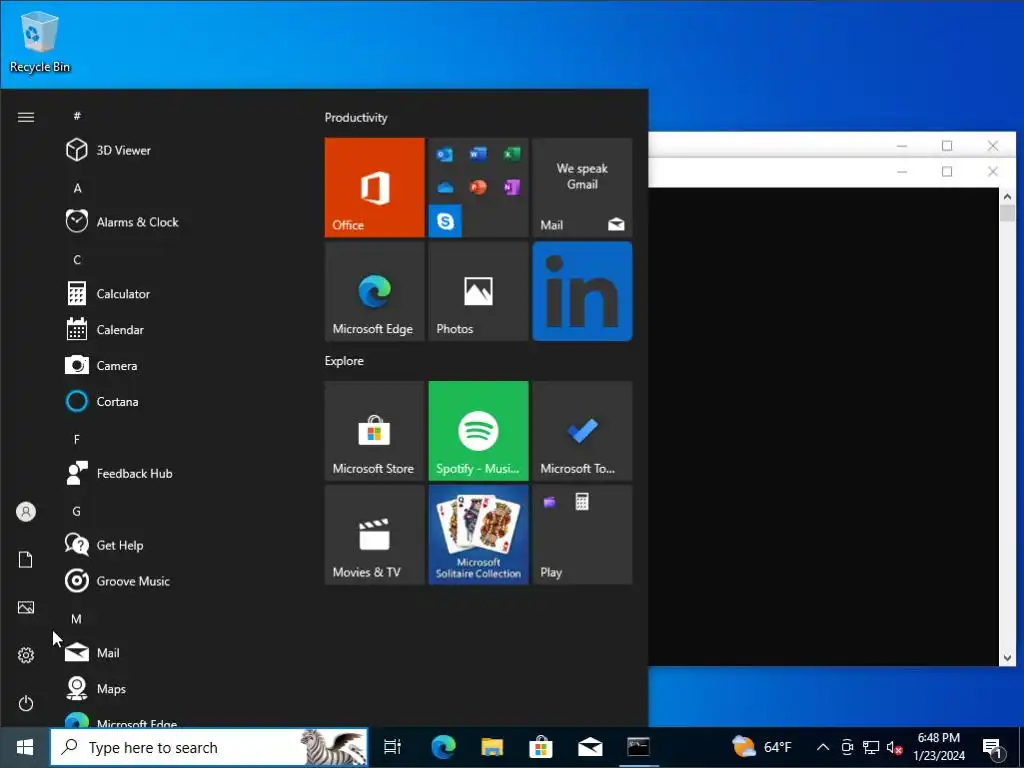
Task: Open Documents from Start sidebar
Action: click(x=25, y=560)
